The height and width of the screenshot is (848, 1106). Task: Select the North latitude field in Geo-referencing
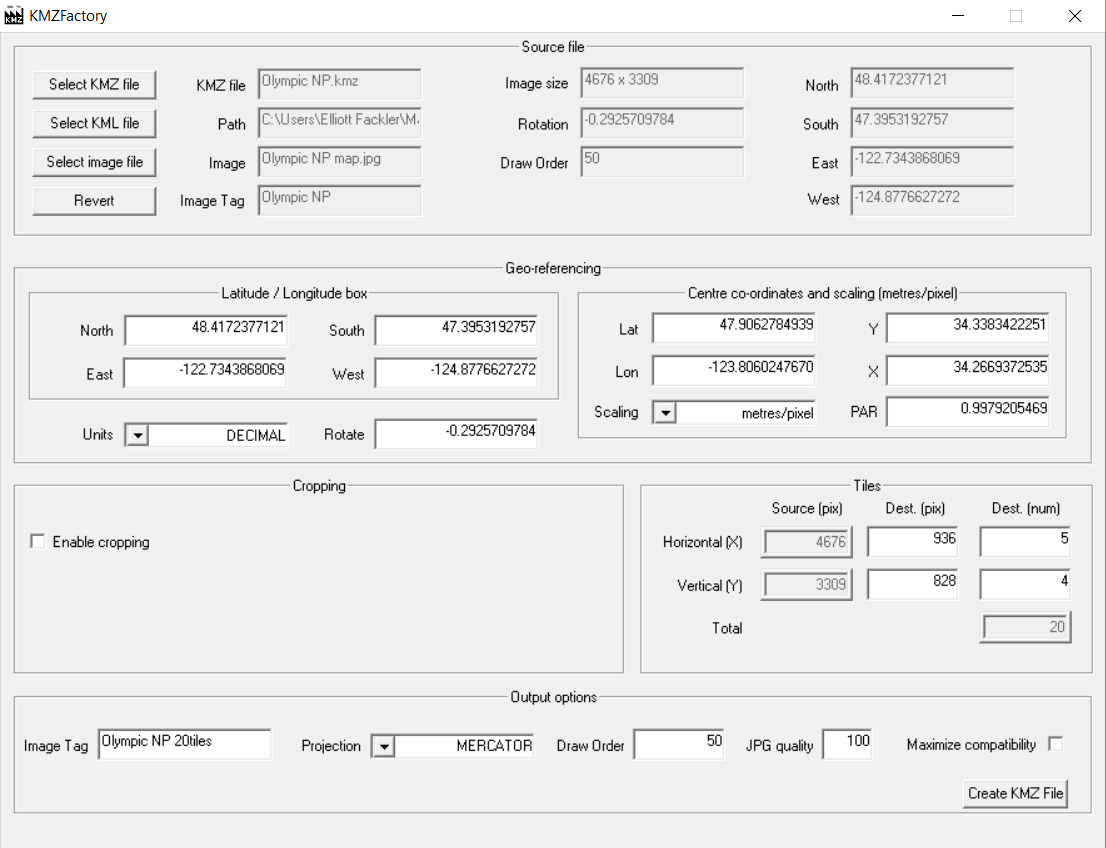coord(204,330)
